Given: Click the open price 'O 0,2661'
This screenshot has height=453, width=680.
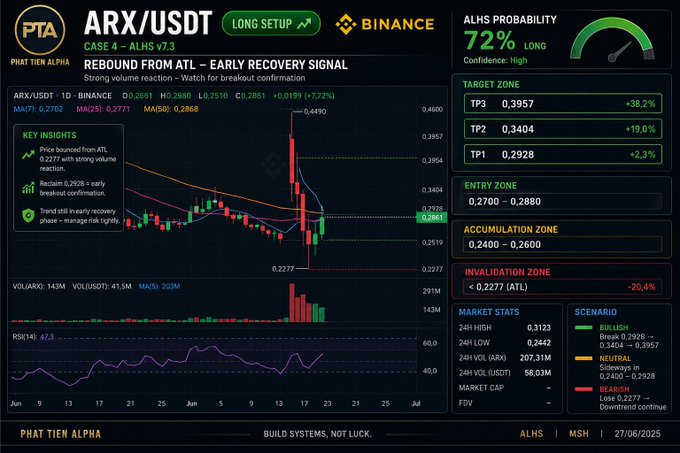Looking at the screenshot, I should click(x=137, y=95).
